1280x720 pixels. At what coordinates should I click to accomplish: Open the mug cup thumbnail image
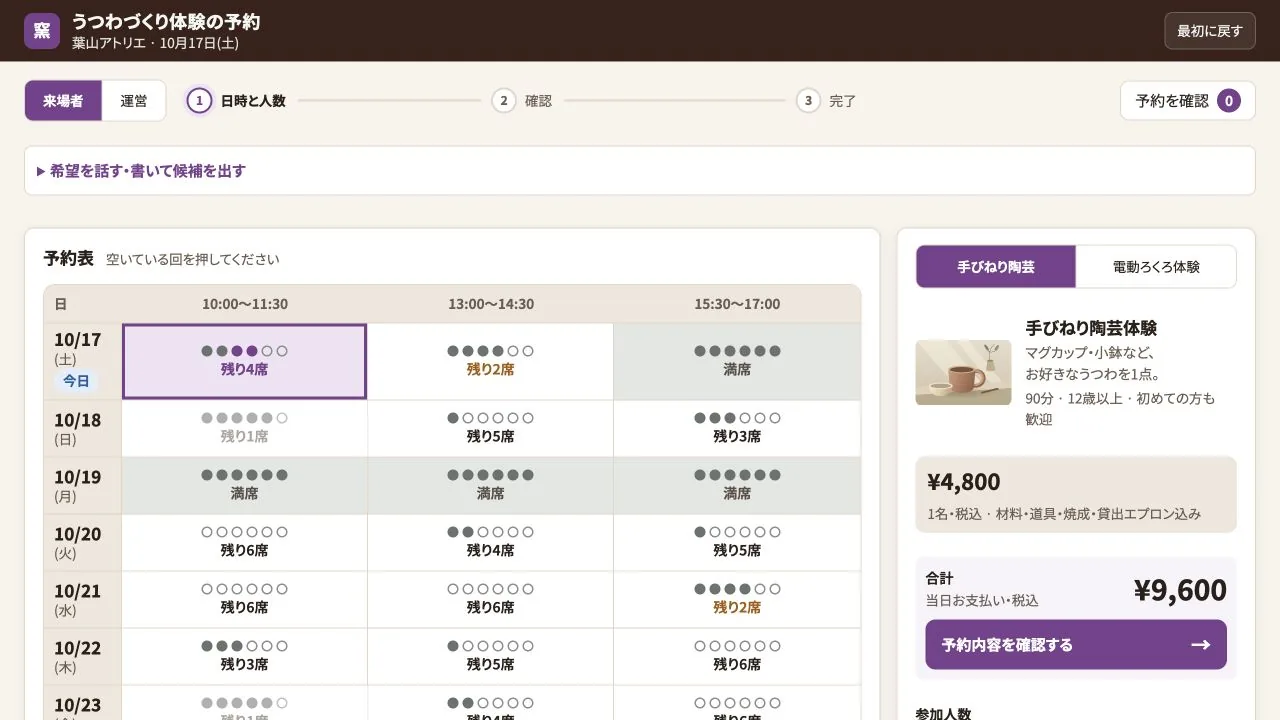pyautogui.click(x=963, y=372)
